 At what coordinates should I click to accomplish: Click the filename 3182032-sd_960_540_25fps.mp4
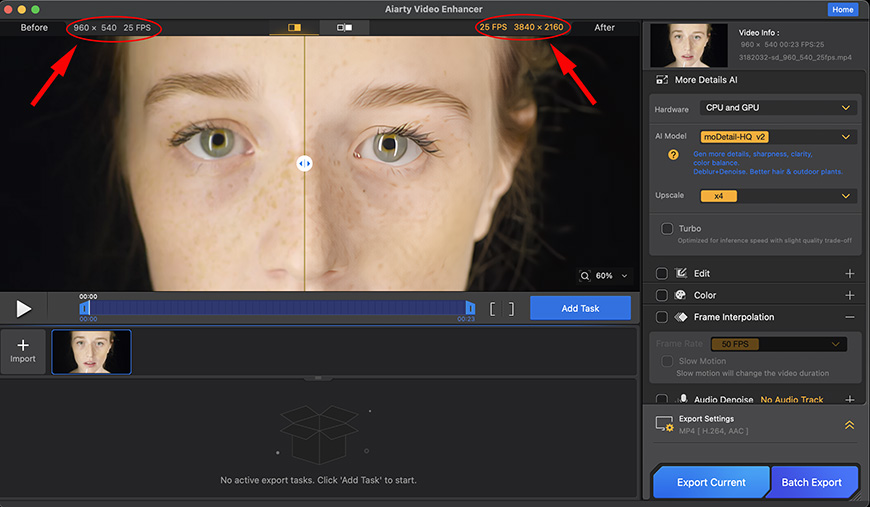pyautogui.click(x=795, y=57)
